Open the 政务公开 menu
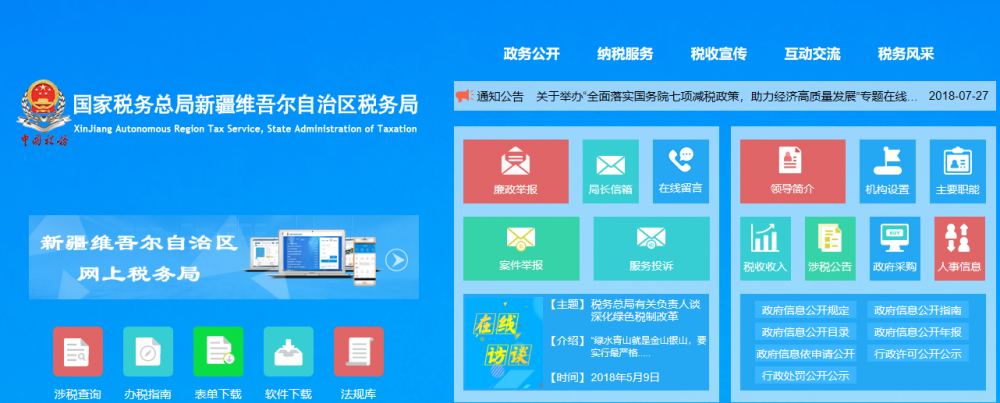Viewport: 1000px width, 403px height. (531, 54)
